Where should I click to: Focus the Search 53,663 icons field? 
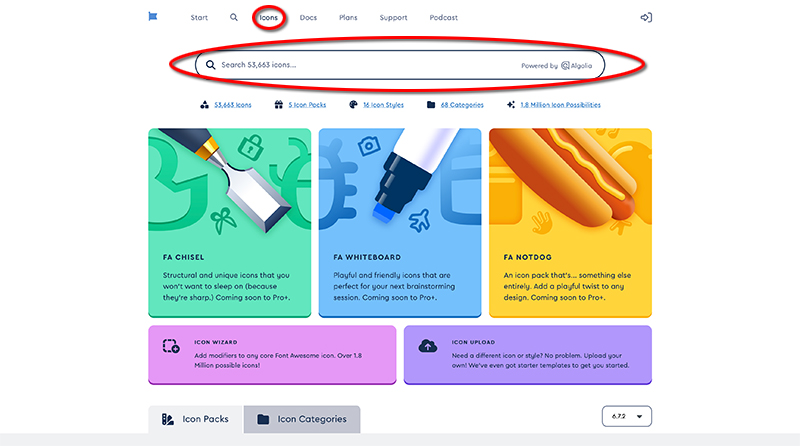[x=360, y=66]
